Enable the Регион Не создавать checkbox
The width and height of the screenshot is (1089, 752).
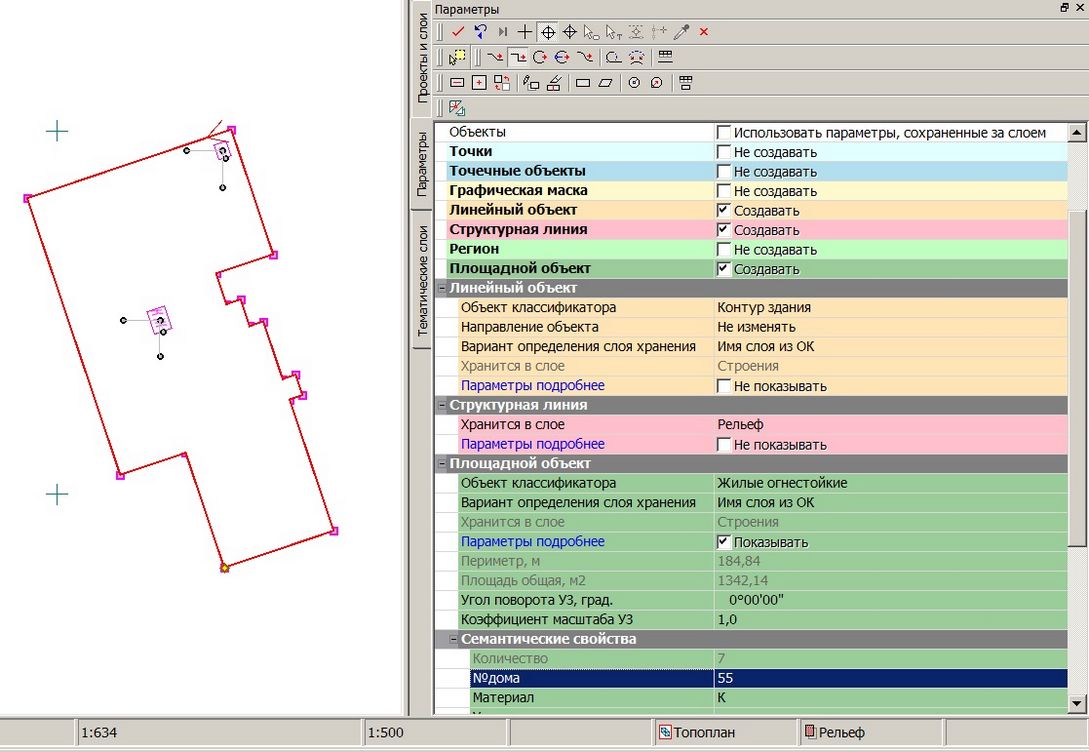[x=723, y=250]
